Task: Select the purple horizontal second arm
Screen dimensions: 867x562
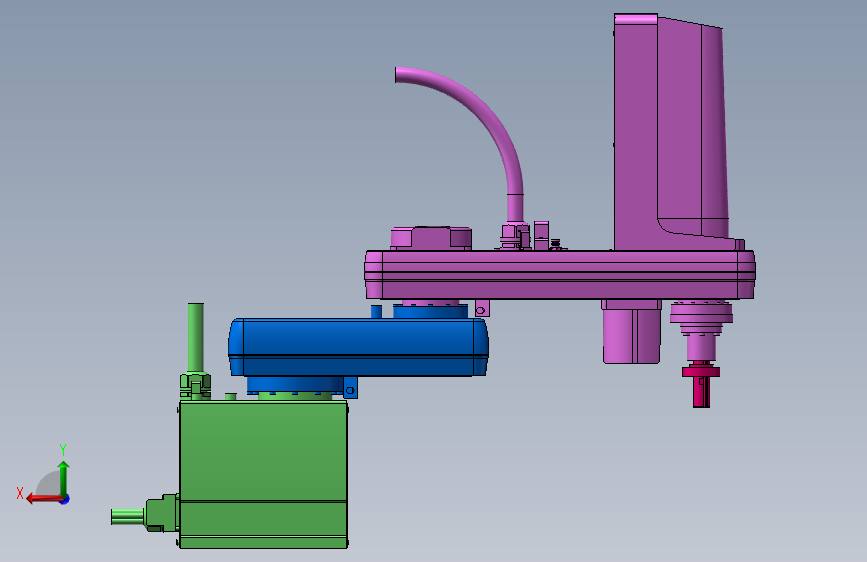Action: [x=560, y=274]
